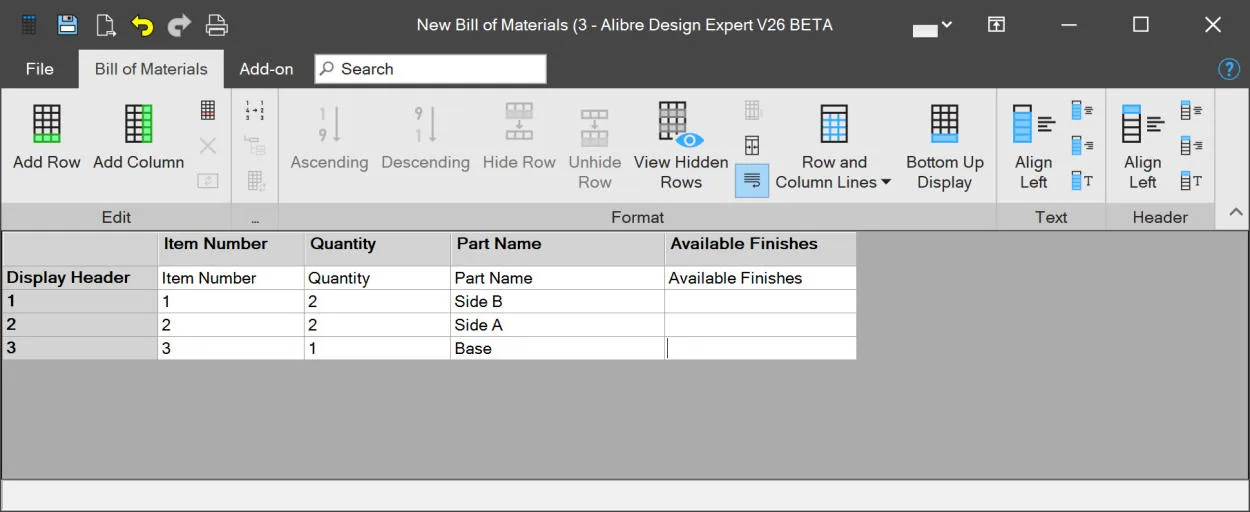Screen dimensions: 1250x512
Task: Click the Unhide Row button
Action: [595, 146]
